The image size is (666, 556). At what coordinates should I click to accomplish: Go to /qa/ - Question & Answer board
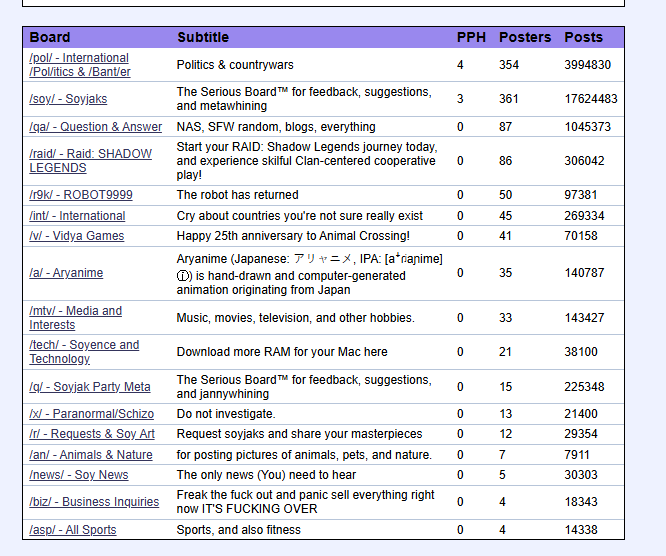[x=96, y=127]
